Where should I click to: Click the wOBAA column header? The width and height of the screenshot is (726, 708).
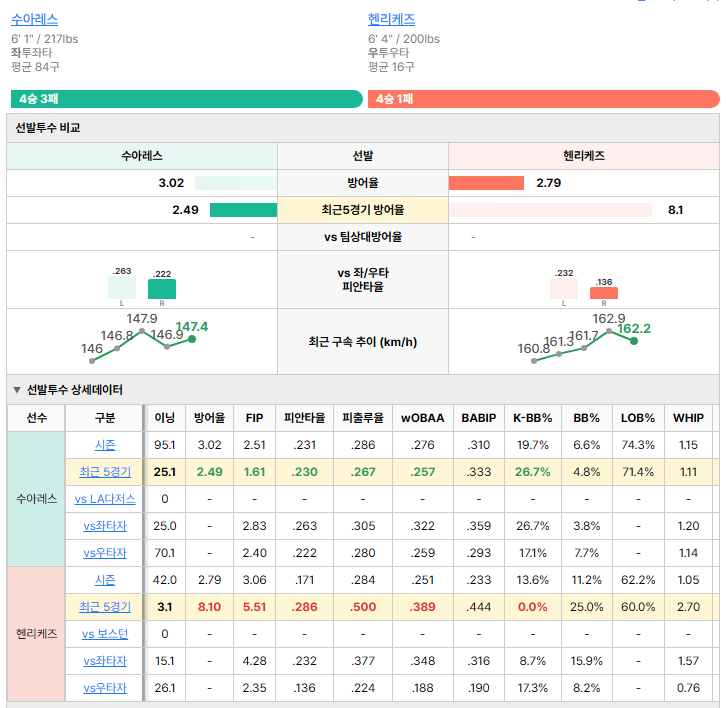[x=423, y=418]
